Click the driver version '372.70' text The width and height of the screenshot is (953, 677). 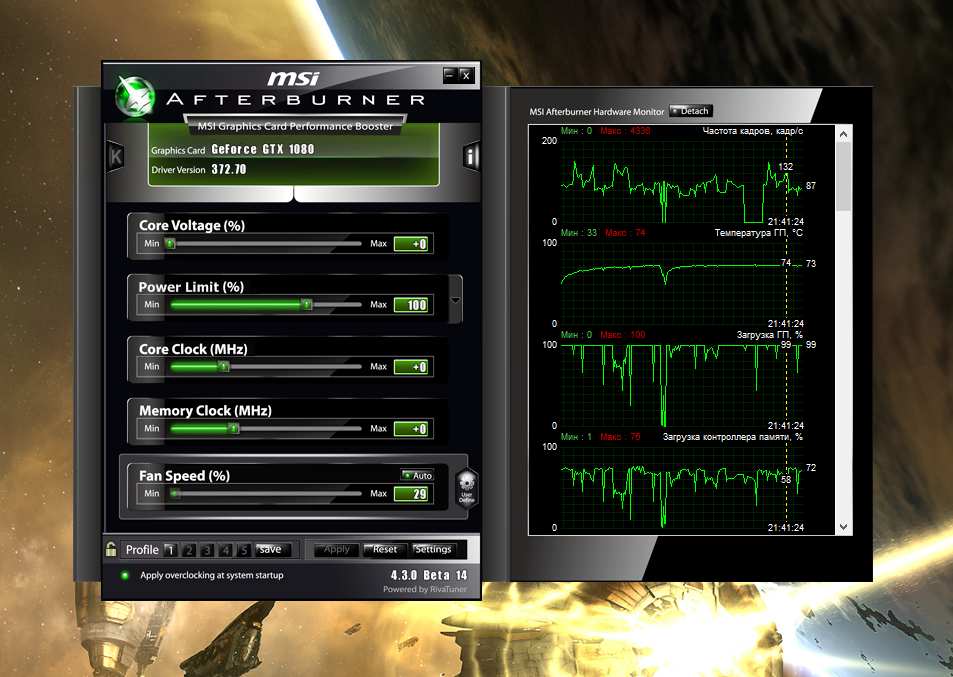(x=229, y=170)
